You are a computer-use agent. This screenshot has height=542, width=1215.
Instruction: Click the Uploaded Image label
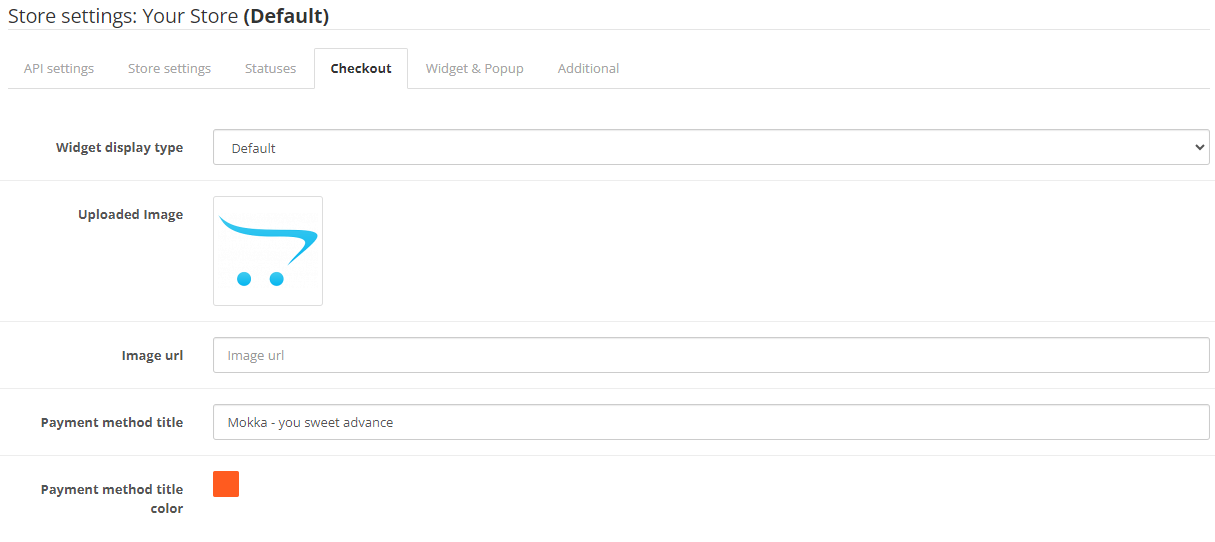130,215
